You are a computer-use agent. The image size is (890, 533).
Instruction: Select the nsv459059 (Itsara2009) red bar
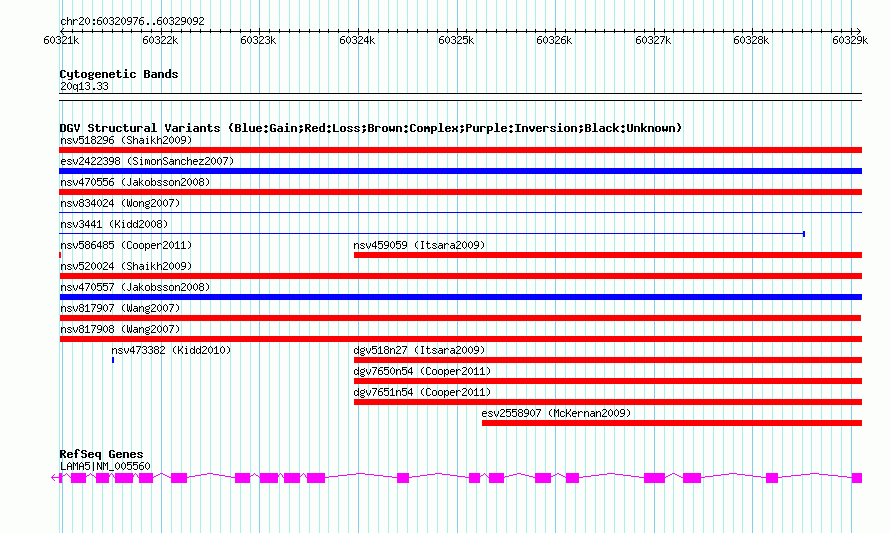click(x=608, y=255)
